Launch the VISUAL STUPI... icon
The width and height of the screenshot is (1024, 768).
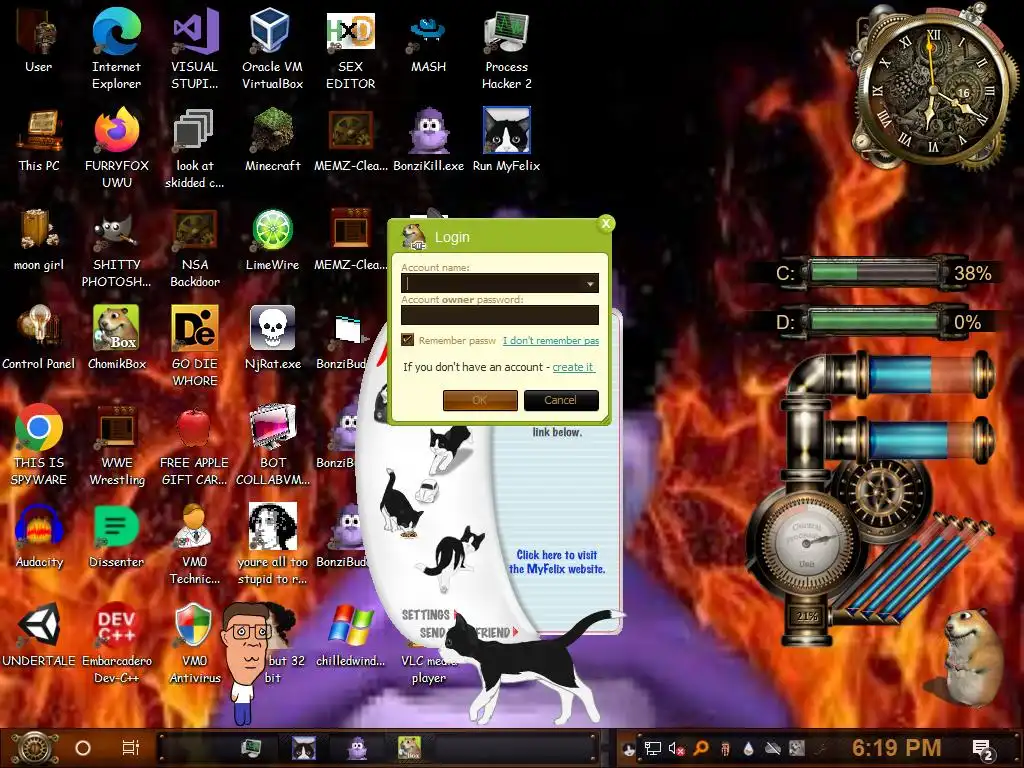coord(195,33)
